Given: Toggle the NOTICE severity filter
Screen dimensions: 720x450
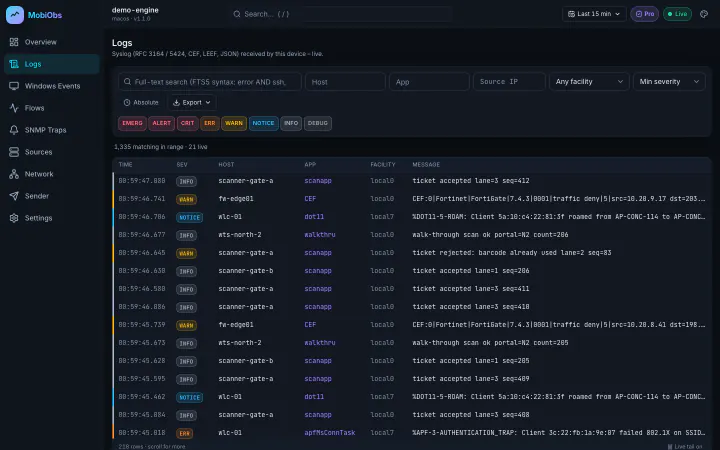Looking at the screenshot, I should point(264,123).
